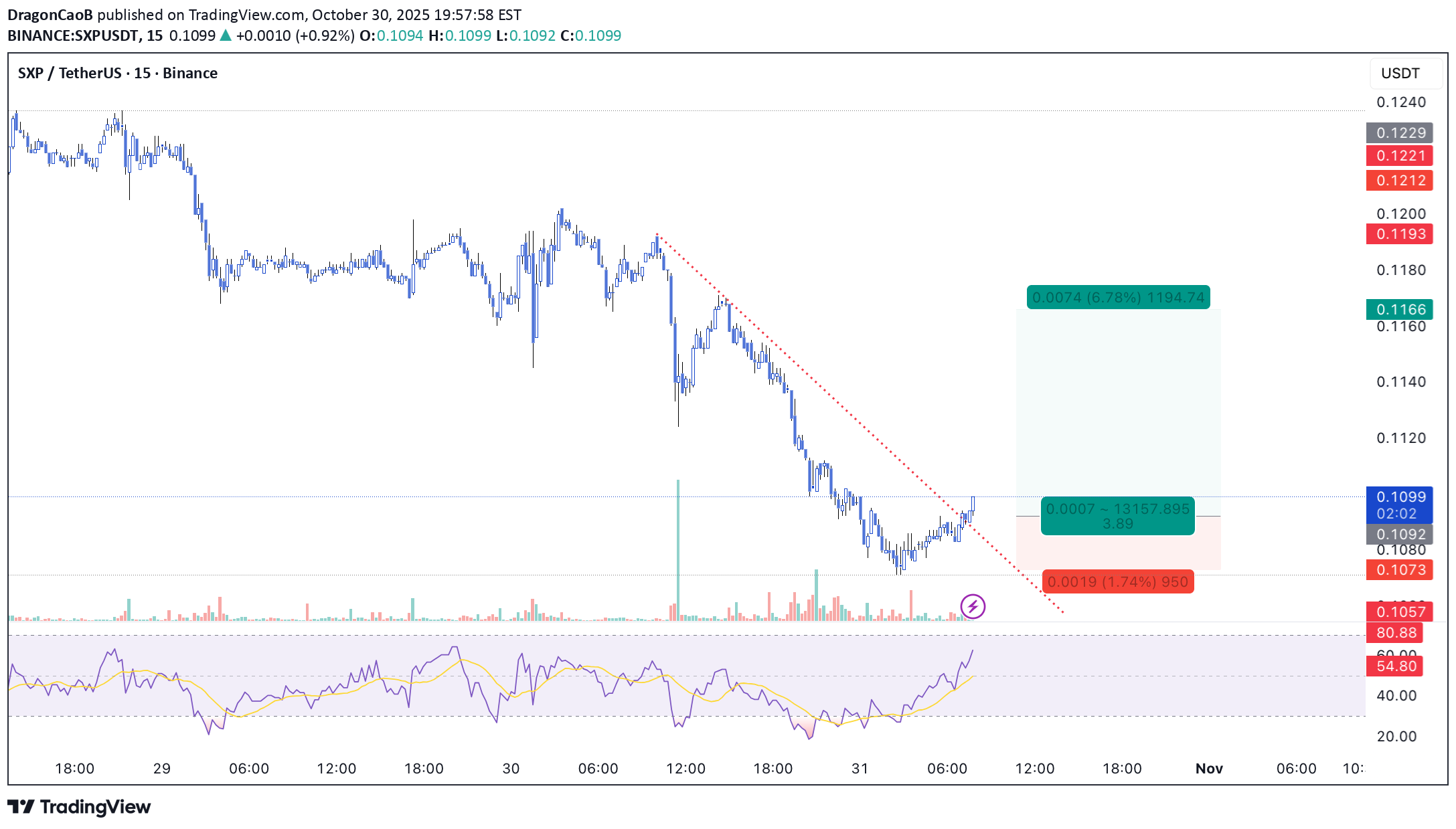
Task: Click the red 0.1193 price axis label
Action: [x=1400, y=234]
